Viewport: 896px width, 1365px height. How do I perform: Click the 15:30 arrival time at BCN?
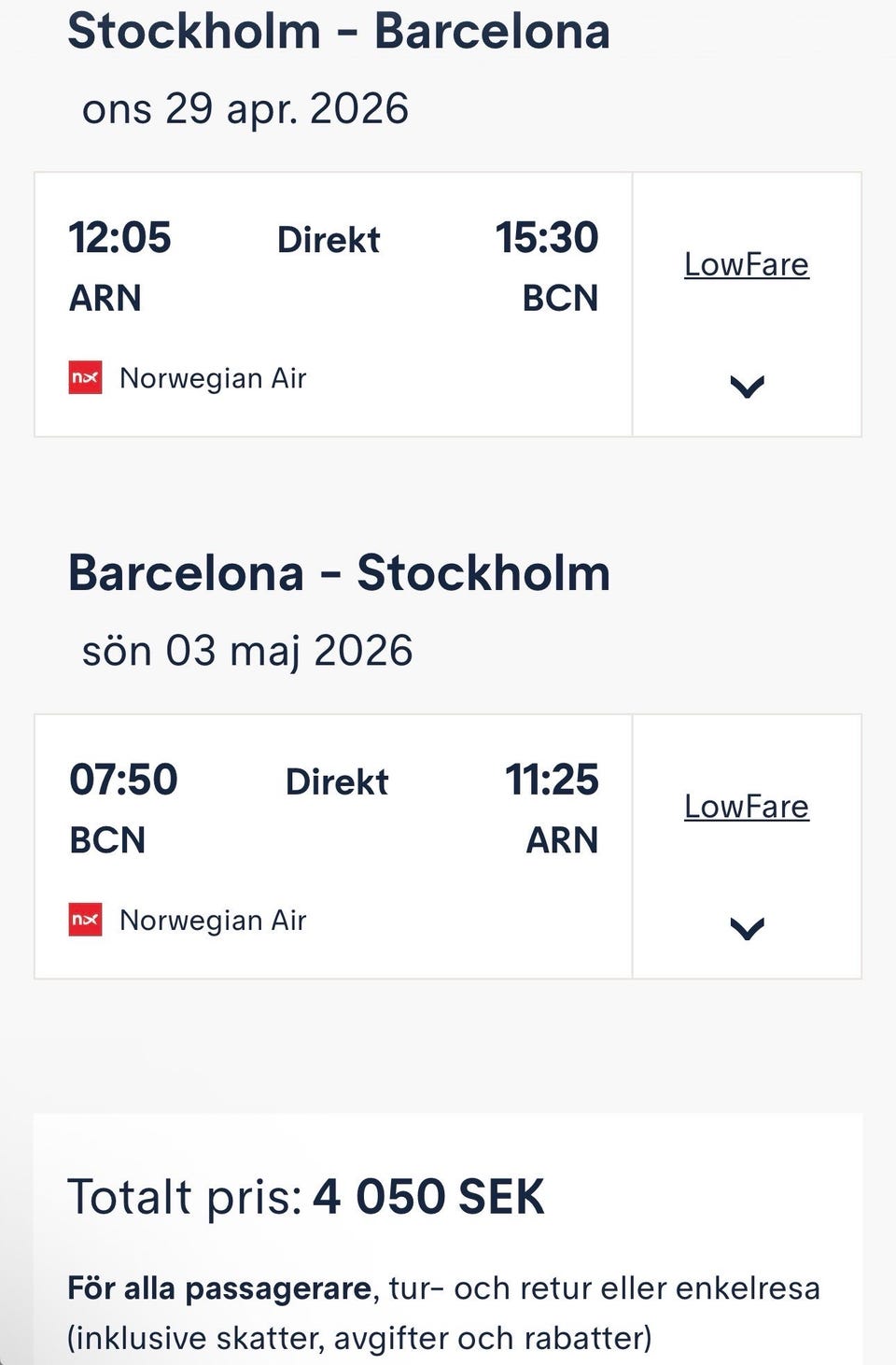(x=546, y=238)
